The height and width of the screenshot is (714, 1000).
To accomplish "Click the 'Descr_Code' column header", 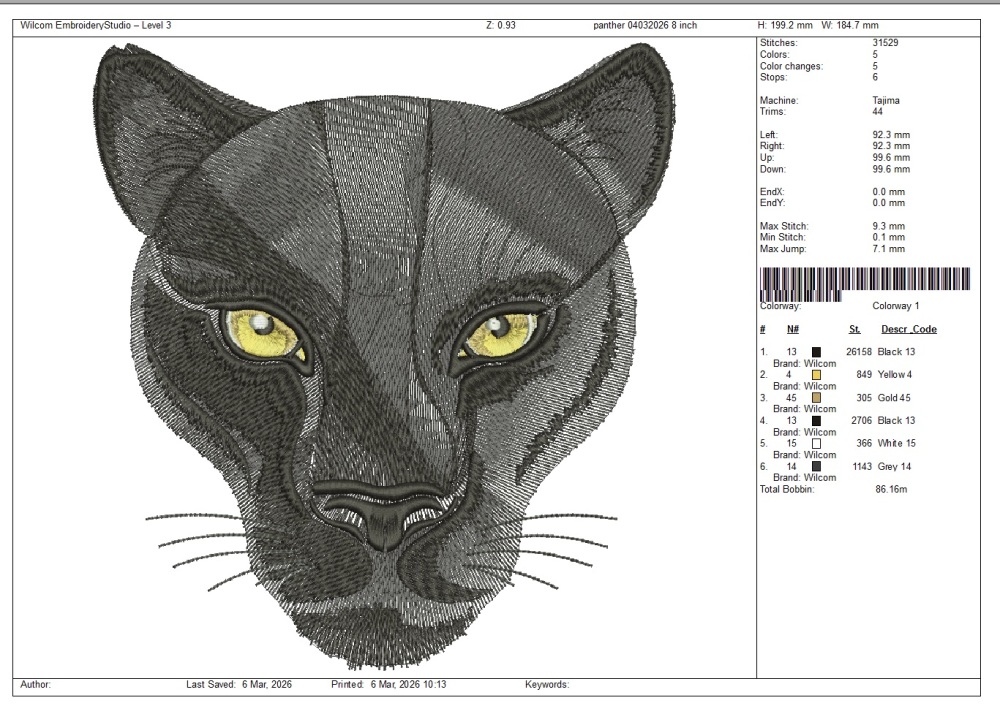I will tap(908, 329).
